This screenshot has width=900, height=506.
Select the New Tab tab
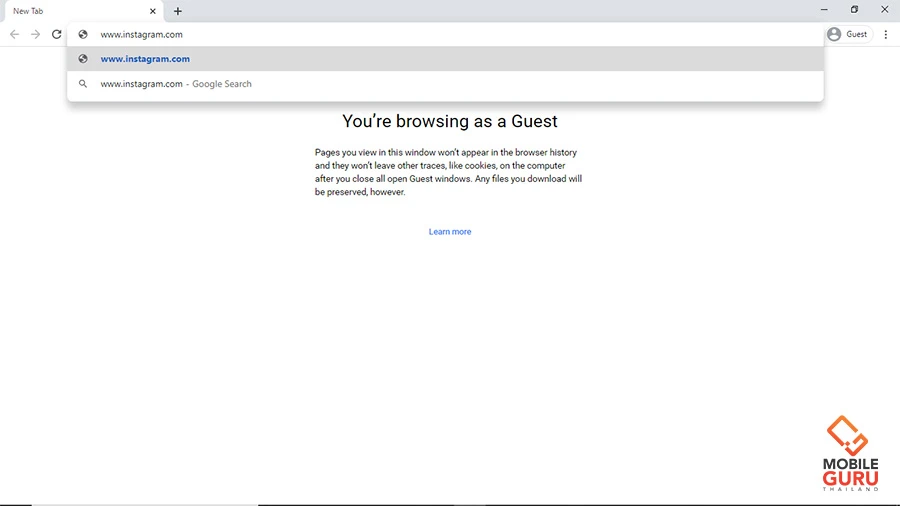pos(70,11)
